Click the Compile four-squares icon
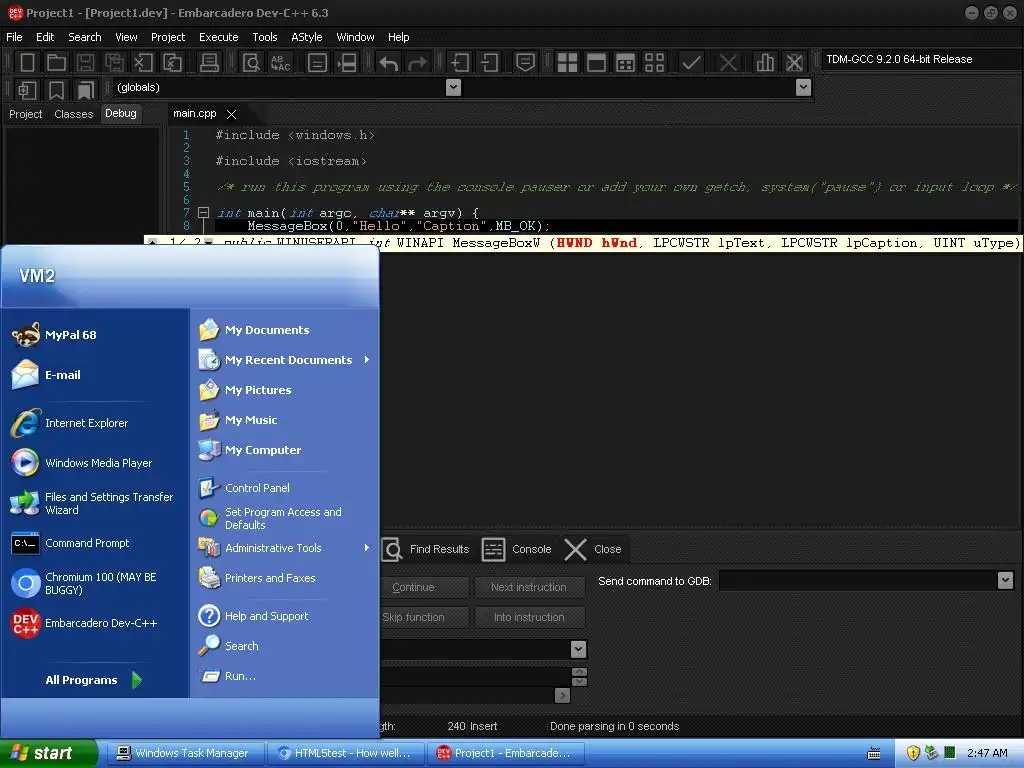Screen dimensions: 1024x768 (x=567, y=63)
